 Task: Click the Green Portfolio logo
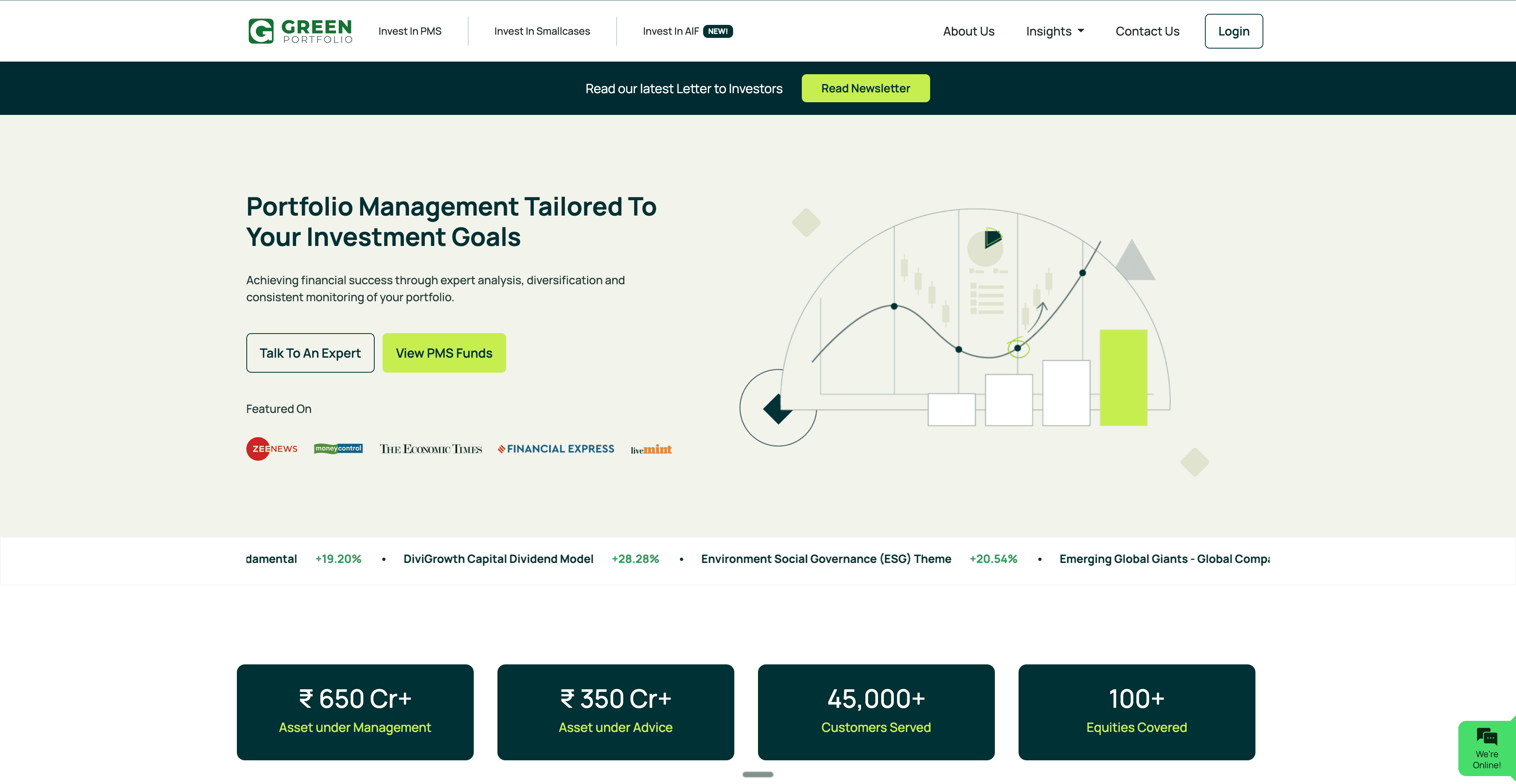300,31
